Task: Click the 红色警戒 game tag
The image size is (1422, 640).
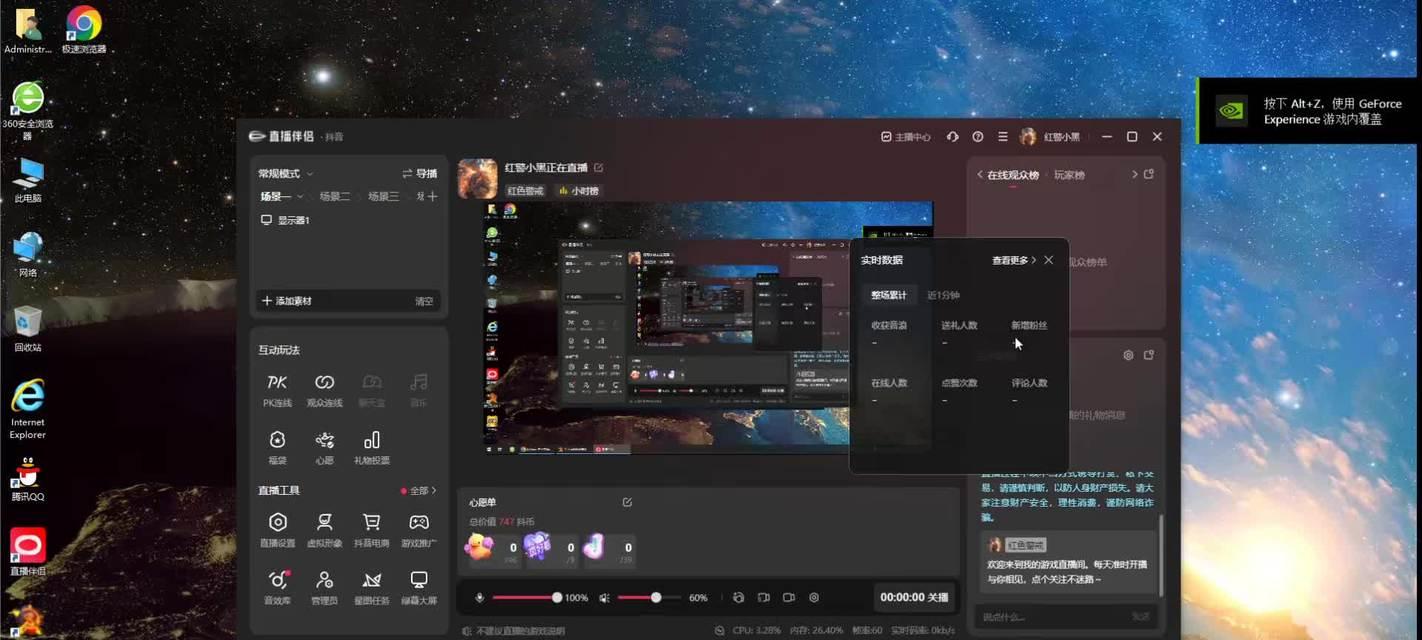Action: pyautogui.click(x=525, y=190)
